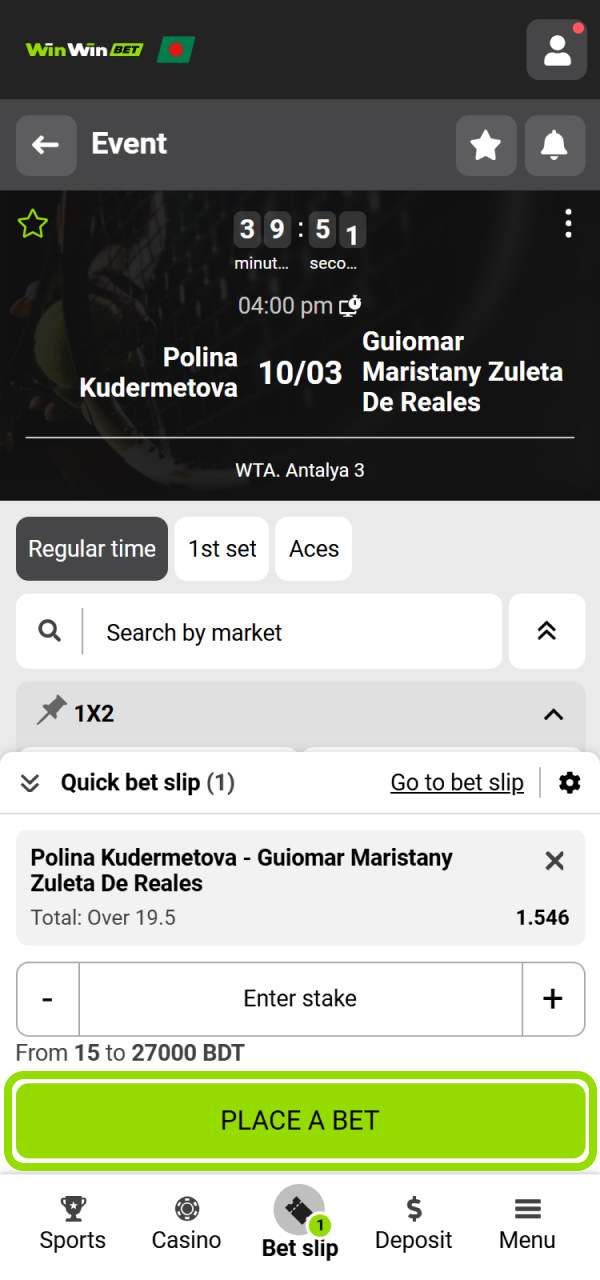This screenshot has height=1280, width=600.
Task: Click the back arrow in Event header
Action: pos(46,144)
